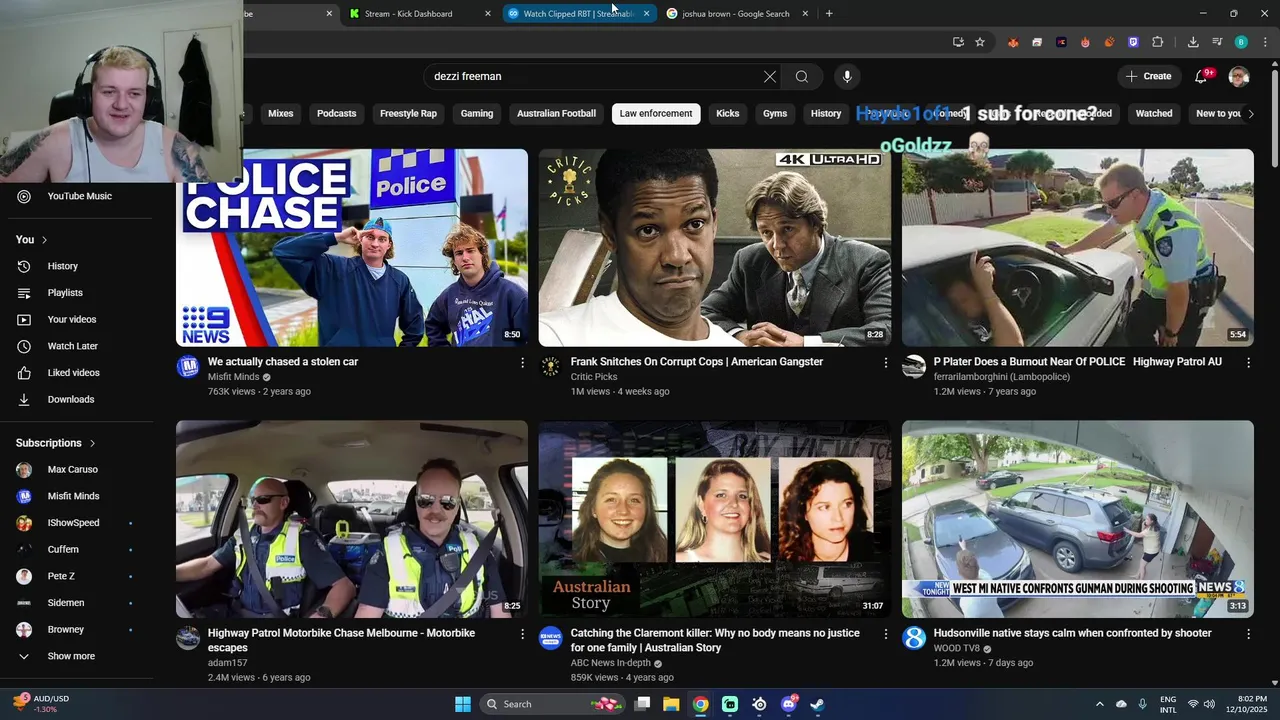Open Chrome downloads icon
The height and width of the screenshot is (720, 1280).
pyautogui.click(x=1193, y=42)
